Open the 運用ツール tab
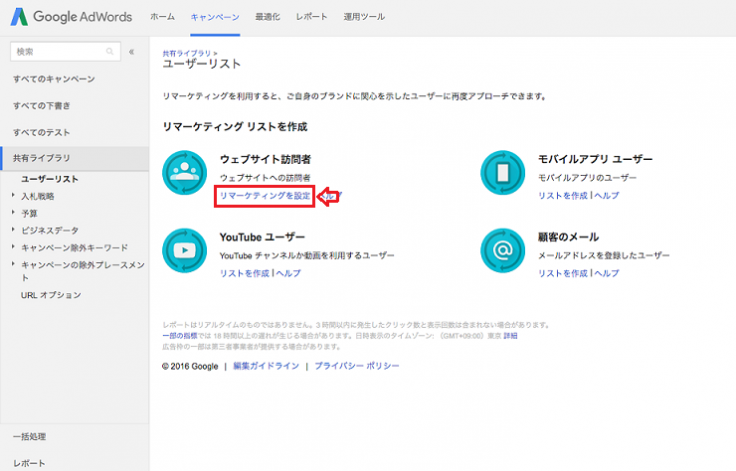The image size is (736, 471). 364,17
